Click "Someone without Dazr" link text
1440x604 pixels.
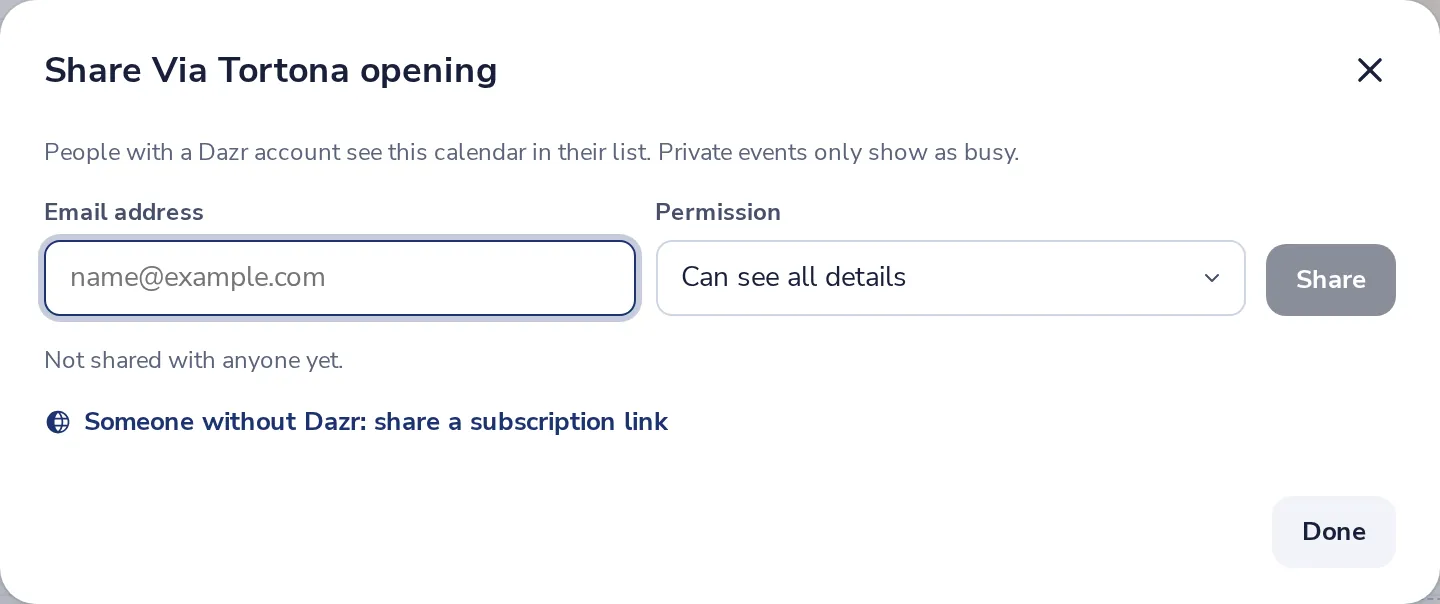(226, 422)
